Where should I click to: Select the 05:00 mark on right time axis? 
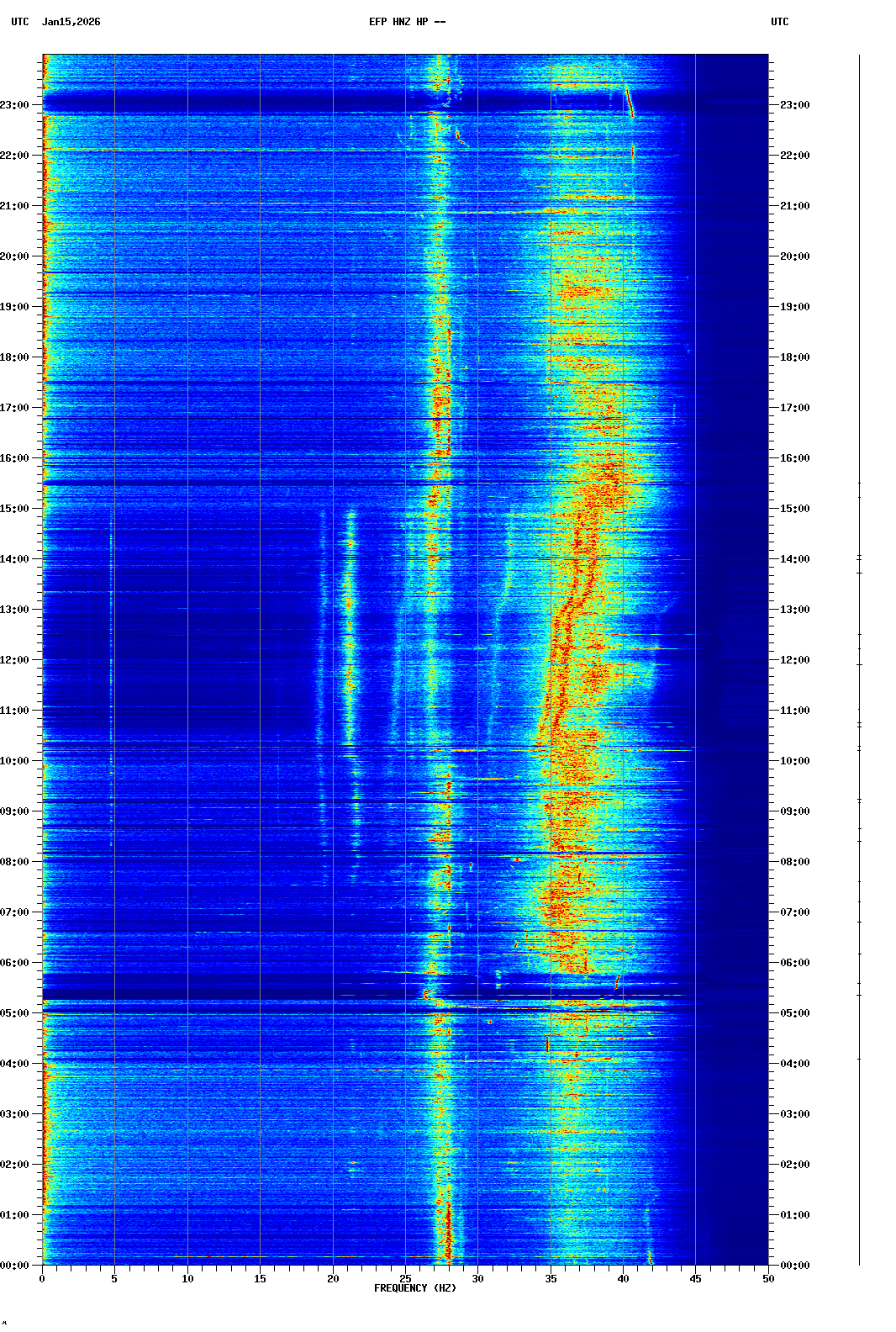pos(794,1013)
